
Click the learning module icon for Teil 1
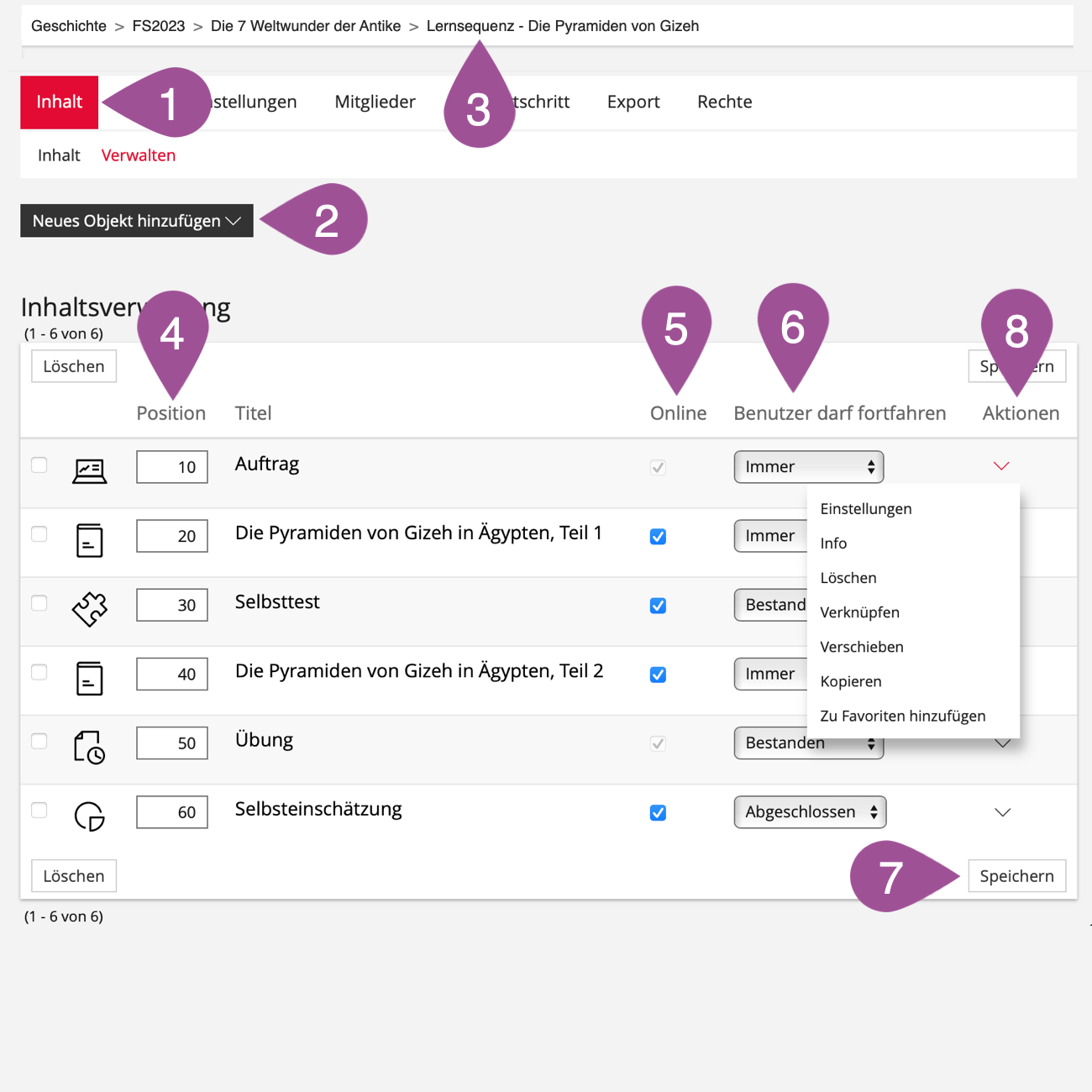(x=89, y=540)
